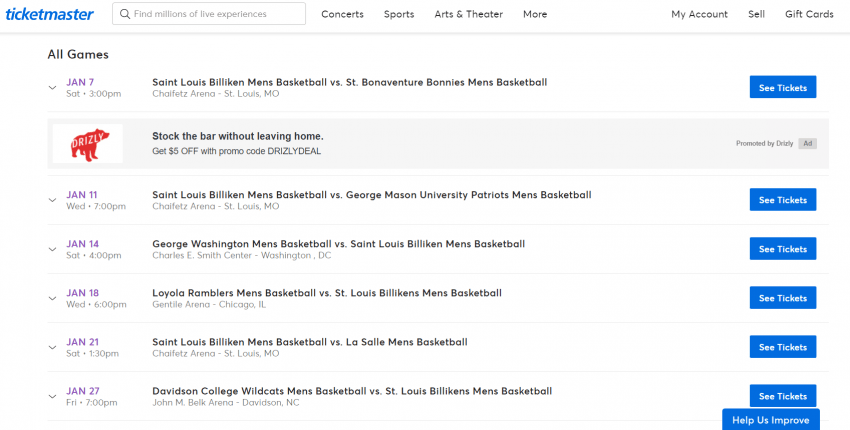Click the JAN 11 date label

pyautogui.click(x=81, y=195)
